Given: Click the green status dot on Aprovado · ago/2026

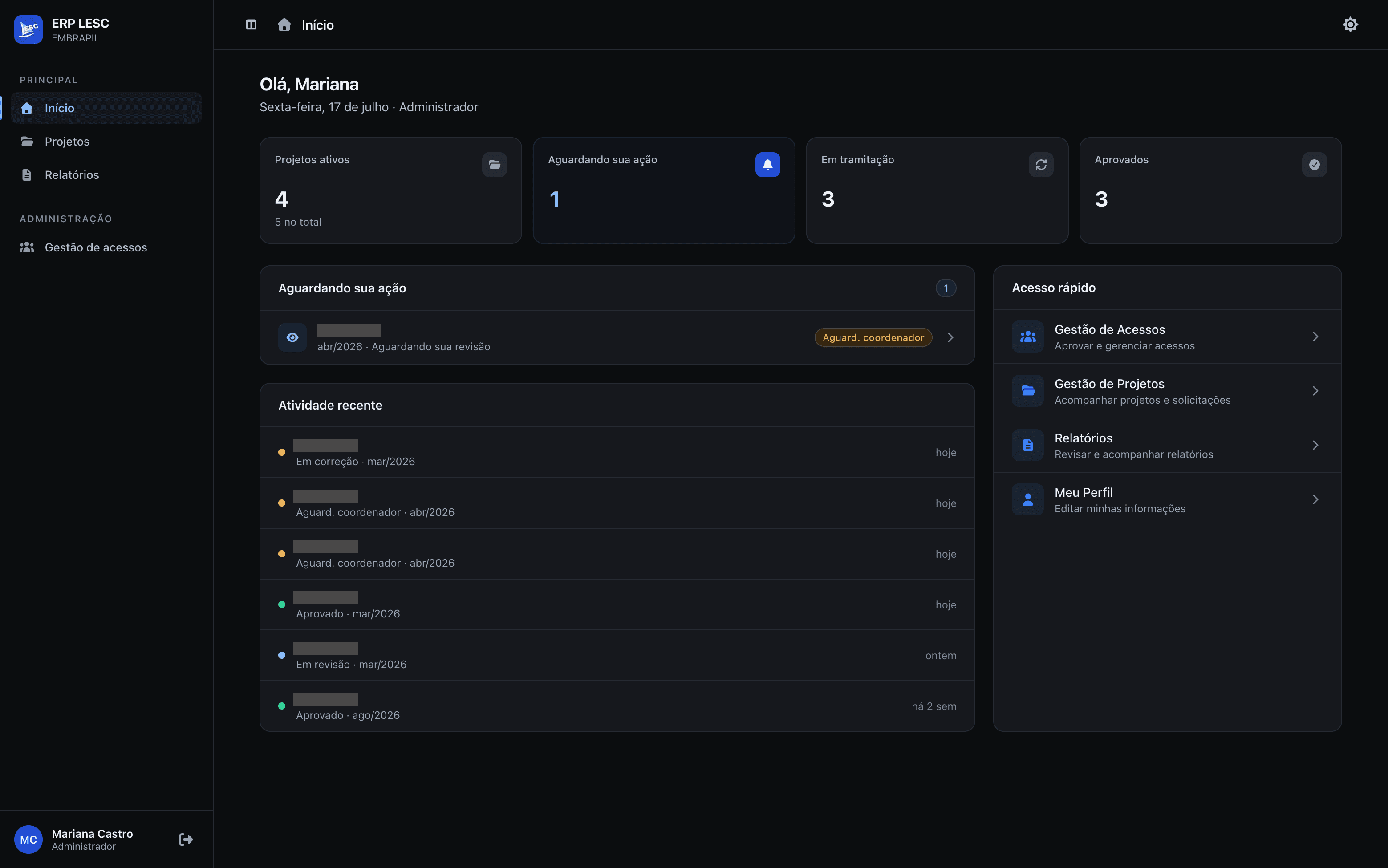Looking at the screenshot, I should coord(282,706).
